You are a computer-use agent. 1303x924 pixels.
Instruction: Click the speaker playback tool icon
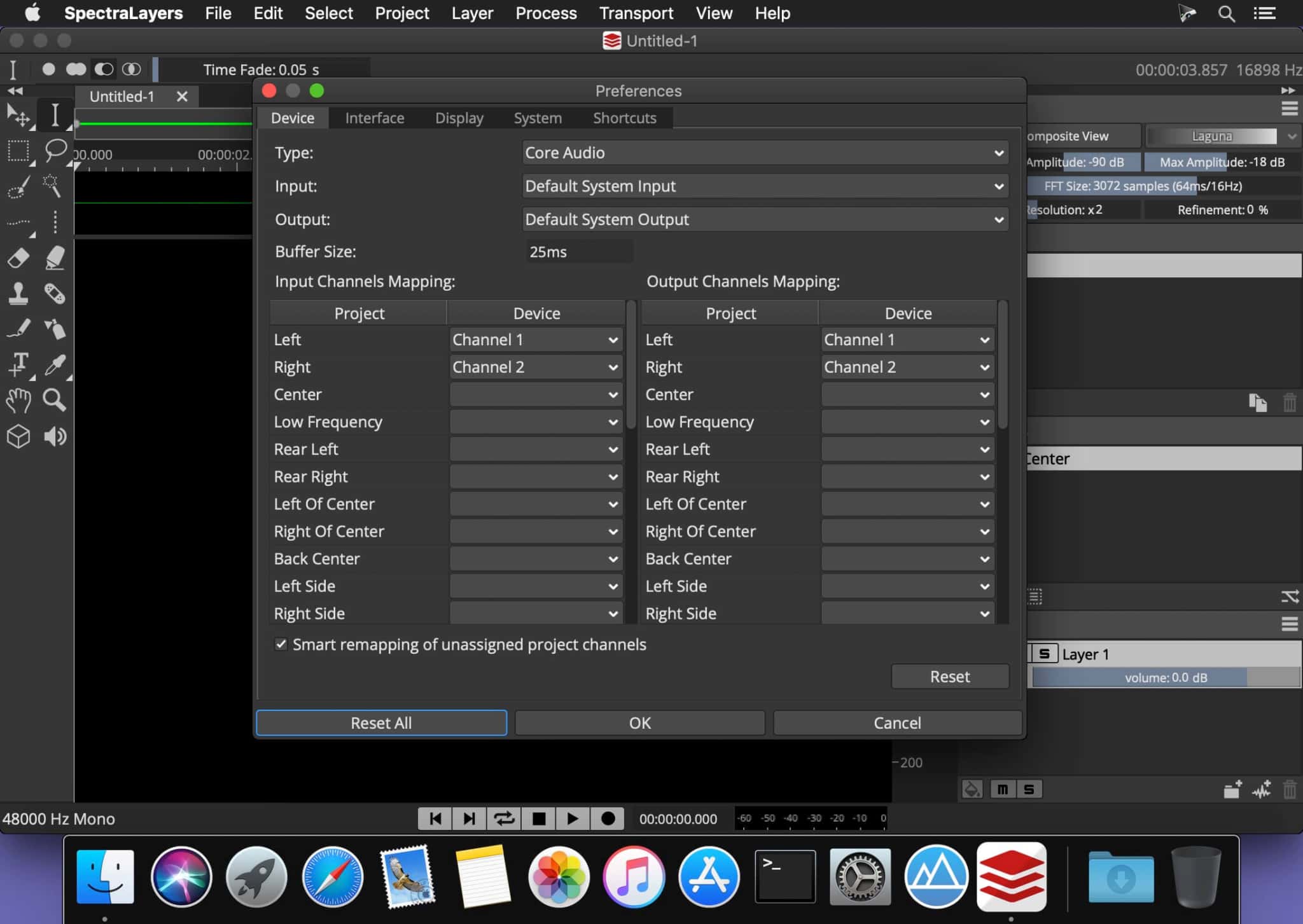click(x=55, y=436)
